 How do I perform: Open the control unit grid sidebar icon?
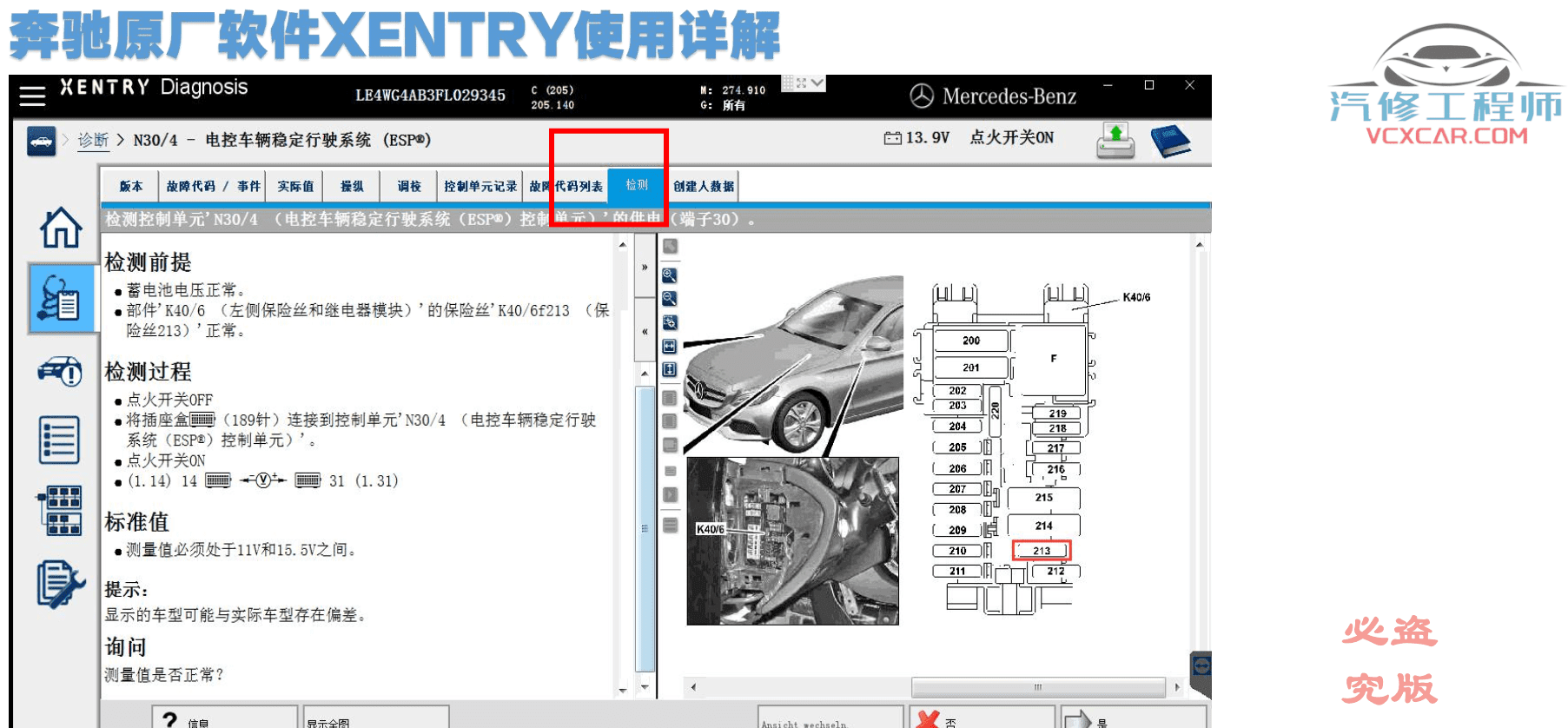tap(59, 511)
